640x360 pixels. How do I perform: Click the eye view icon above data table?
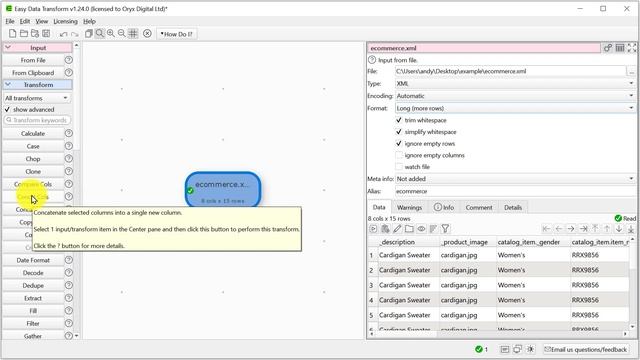[x=421, y=229]
